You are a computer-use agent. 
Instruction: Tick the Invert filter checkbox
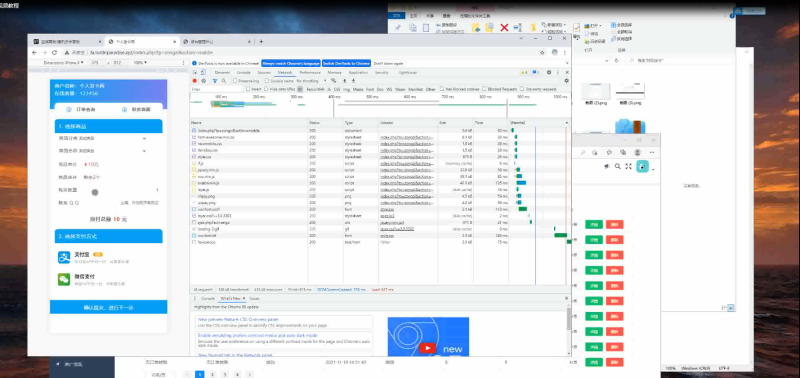(x=247, y=89)
